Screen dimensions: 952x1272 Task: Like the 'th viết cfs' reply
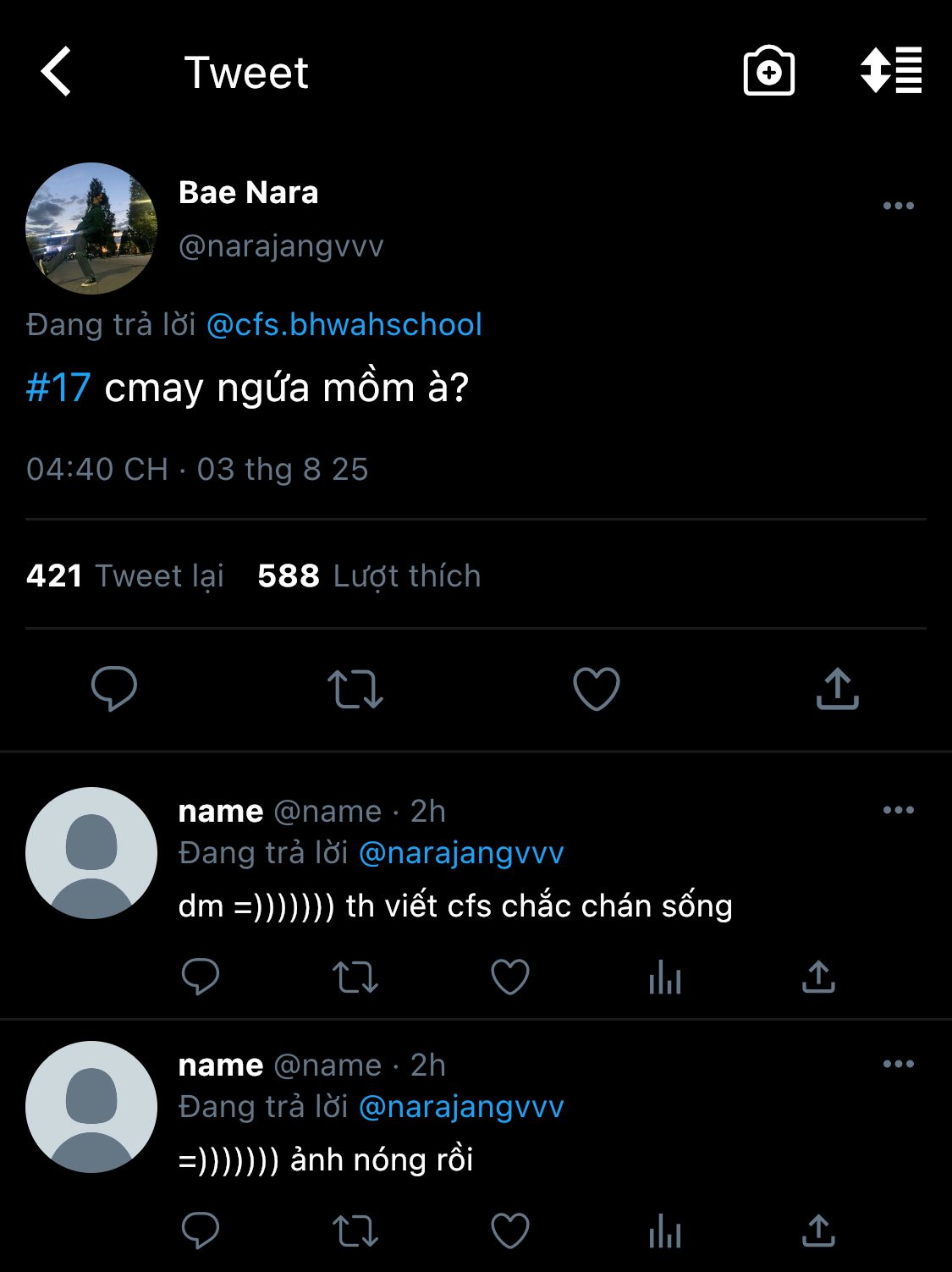[x=510, y=977]
